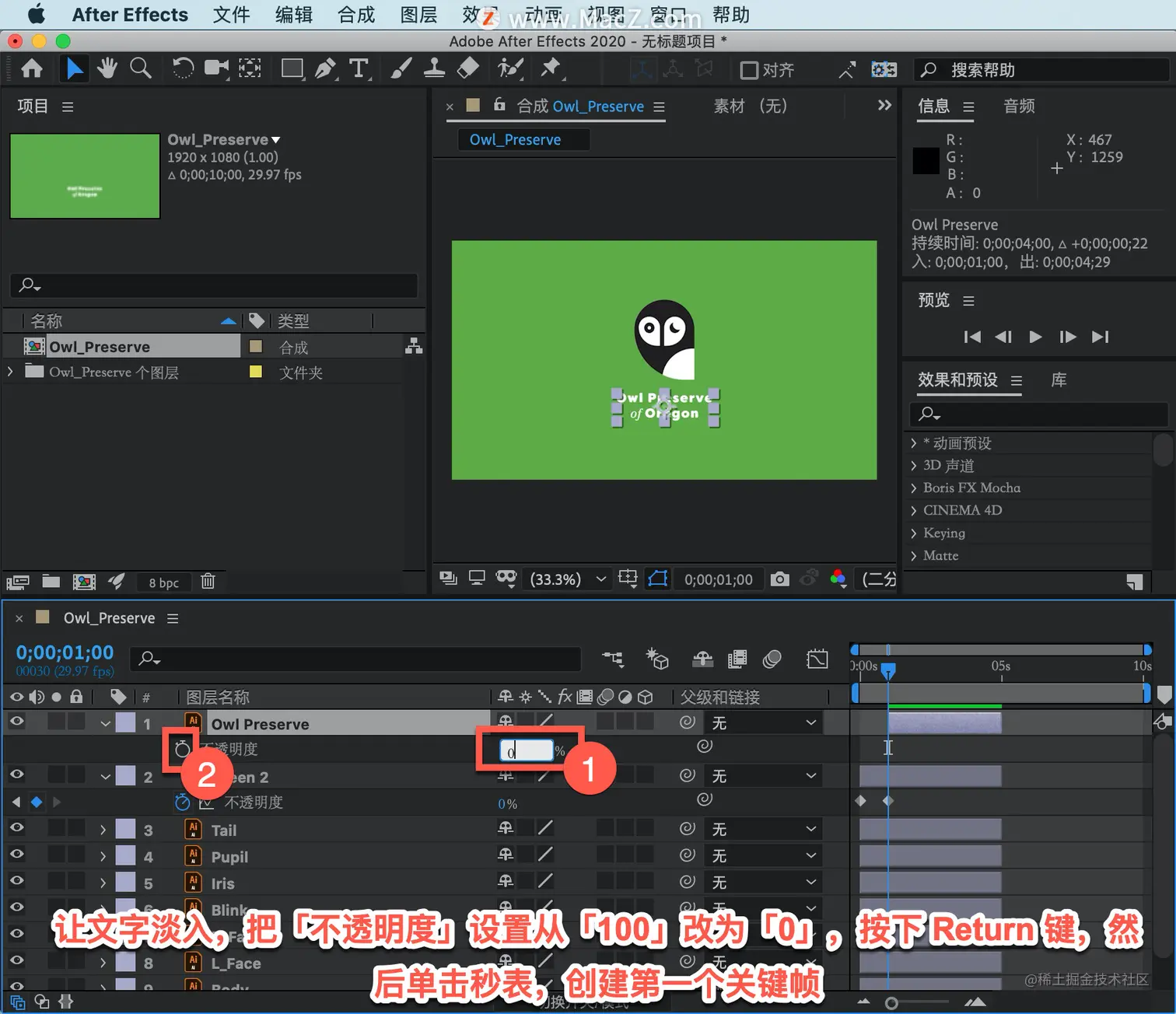Toggle the composition viewer lock icon
This screenshot has width=1176, height=1014.
point(499,105)
